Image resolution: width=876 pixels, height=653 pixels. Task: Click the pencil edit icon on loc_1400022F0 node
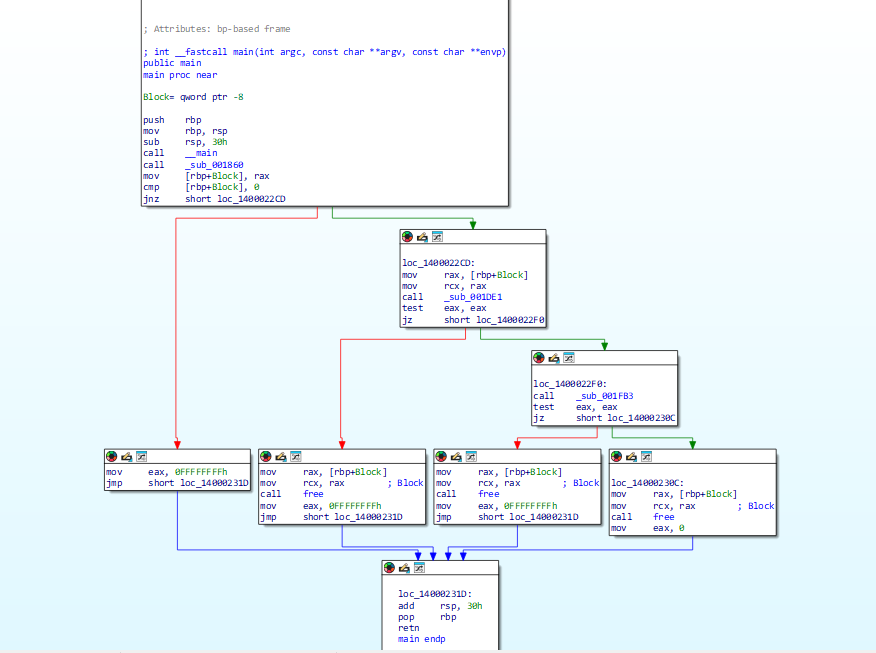(x=554, y=358)
